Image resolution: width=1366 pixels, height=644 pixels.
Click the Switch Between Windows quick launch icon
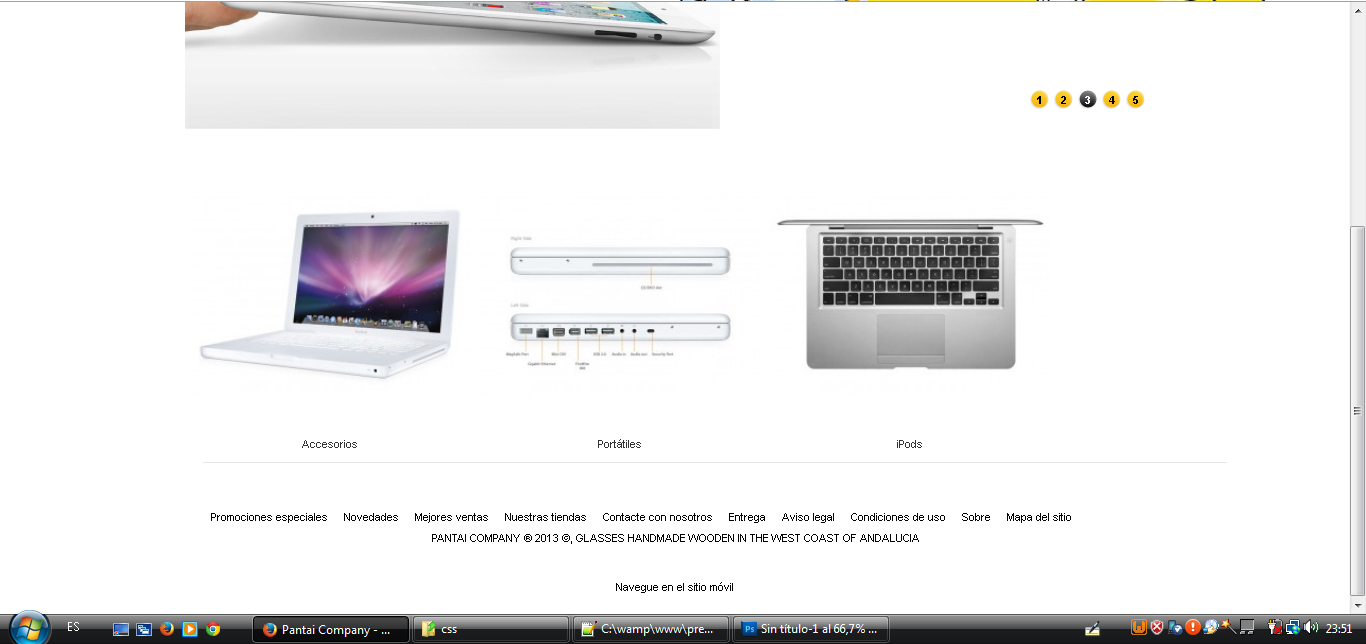tap(144, 629)
